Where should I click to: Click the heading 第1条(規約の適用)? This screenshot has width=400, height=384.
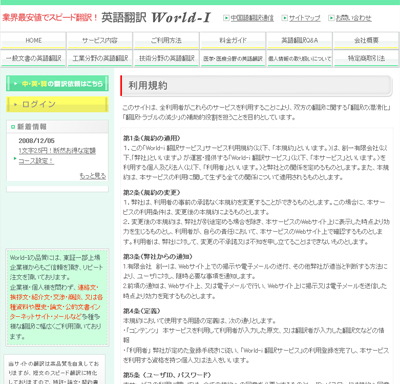(x=152, y=138)
